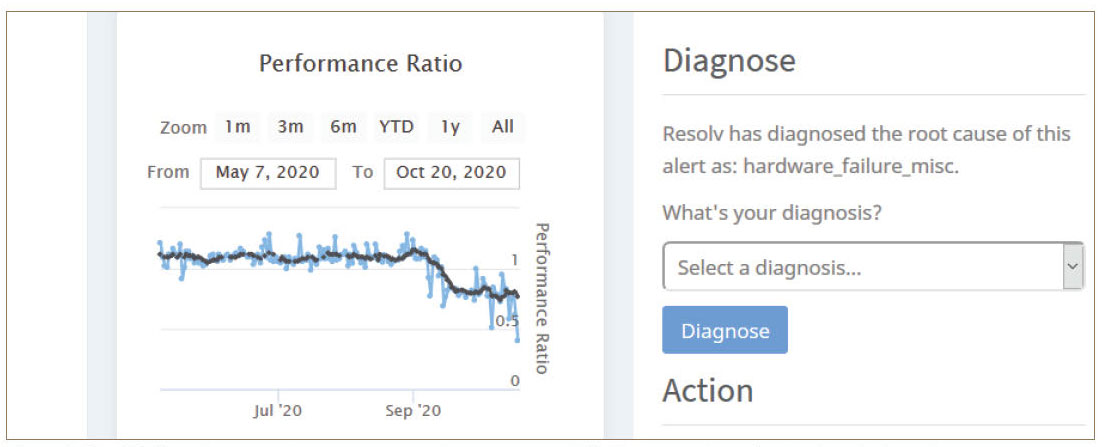Choose the YTD zoom option

396,127
